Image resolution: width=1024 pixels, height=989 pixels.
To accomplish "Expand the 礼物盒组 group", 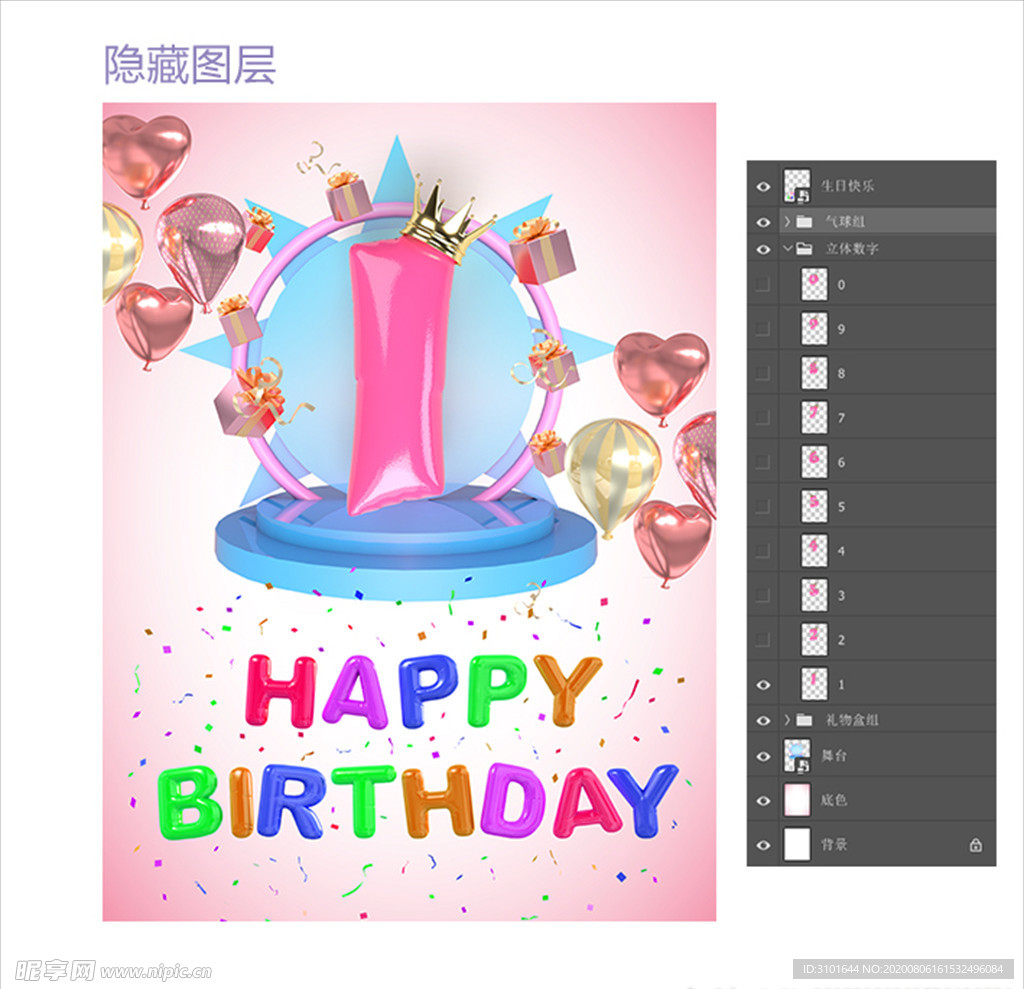I will point(788,719).
